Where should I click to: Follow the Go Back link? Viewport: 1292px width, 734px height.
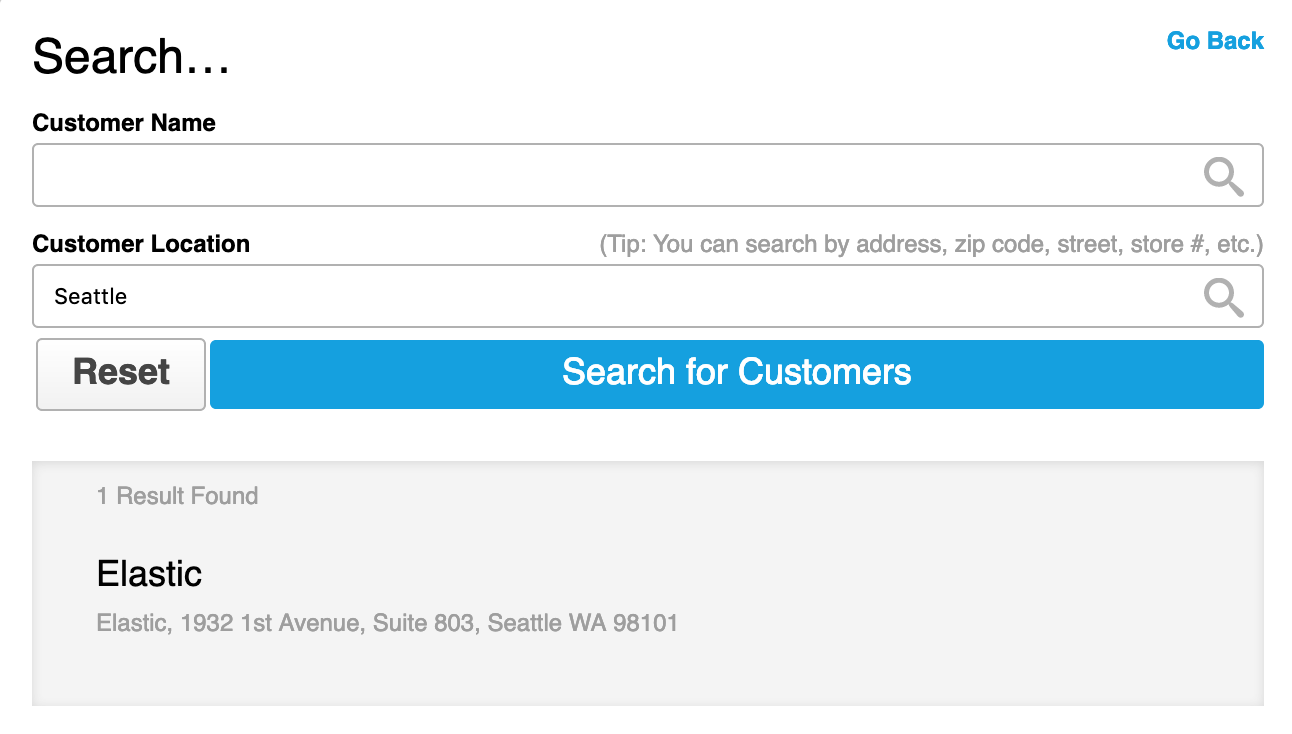click(1215, 41)
